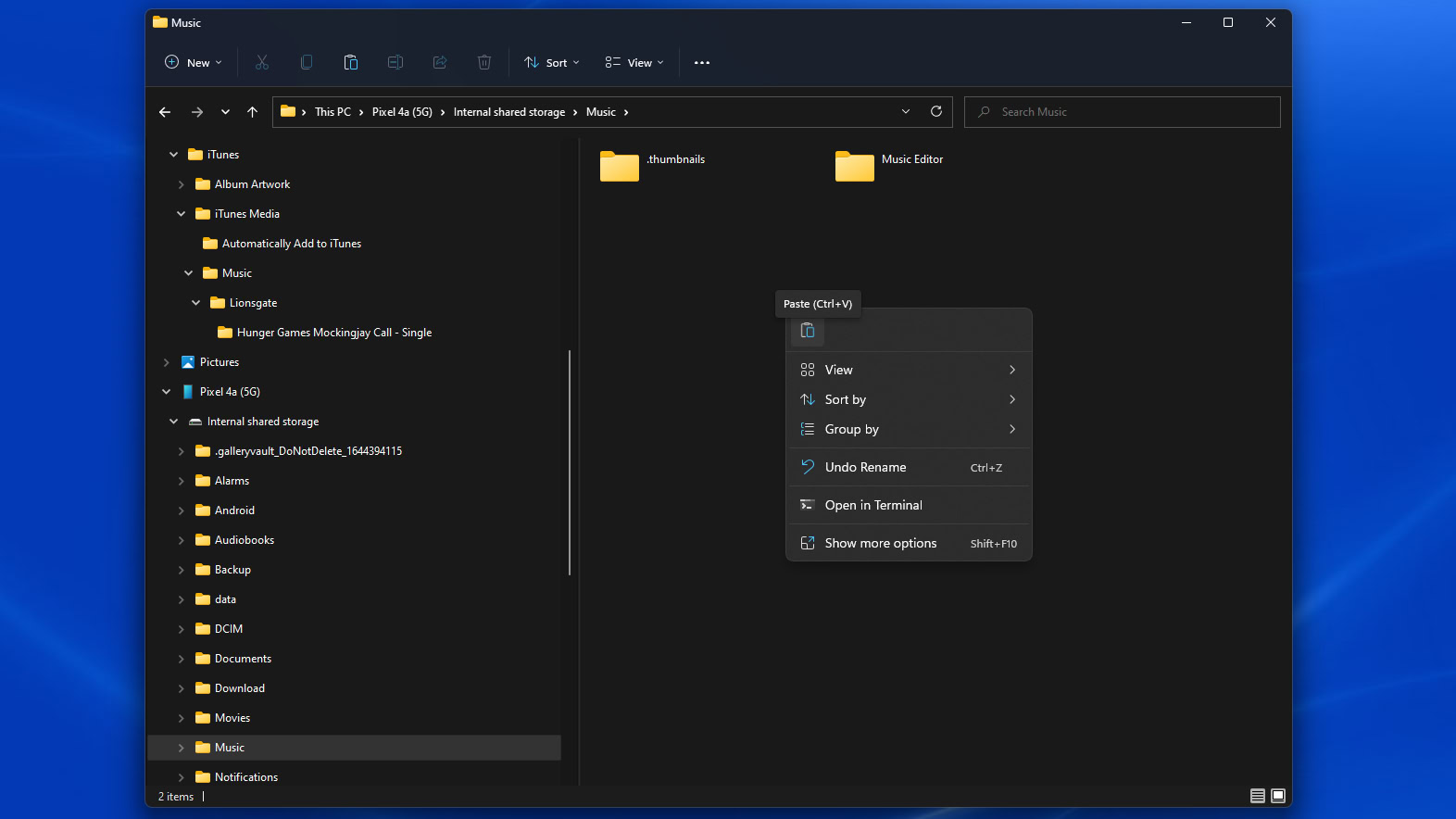
Task: Expand the Pictures tree node
Action: coord(167,362)
